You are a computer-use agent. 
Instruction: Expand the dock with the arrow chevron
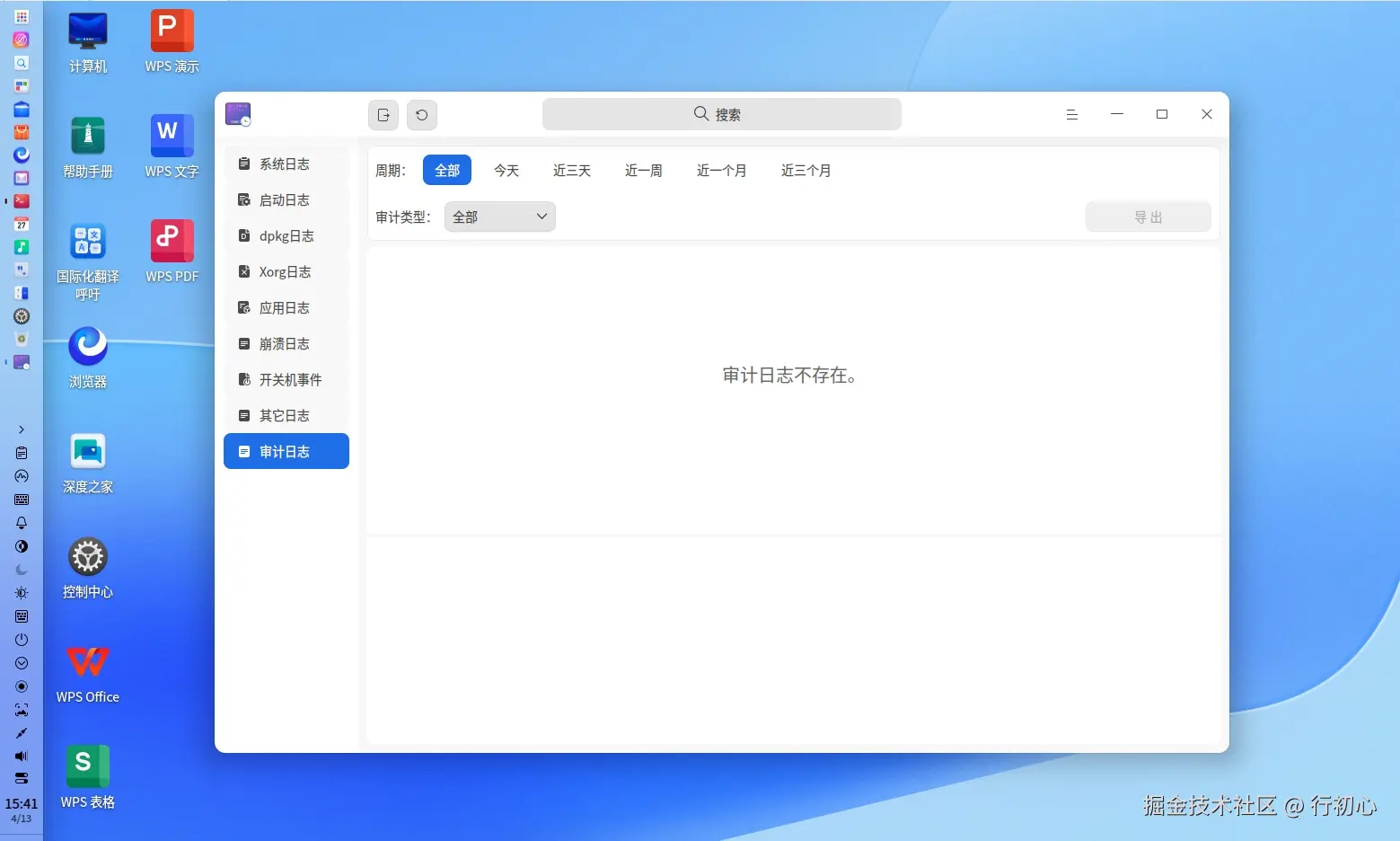21,429
